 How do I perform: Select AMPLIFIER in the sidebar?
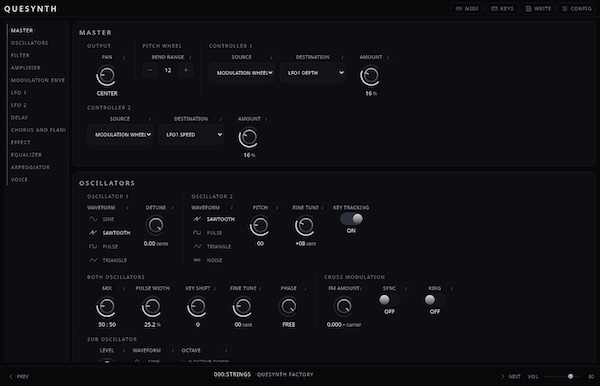(x=26, y=68)
